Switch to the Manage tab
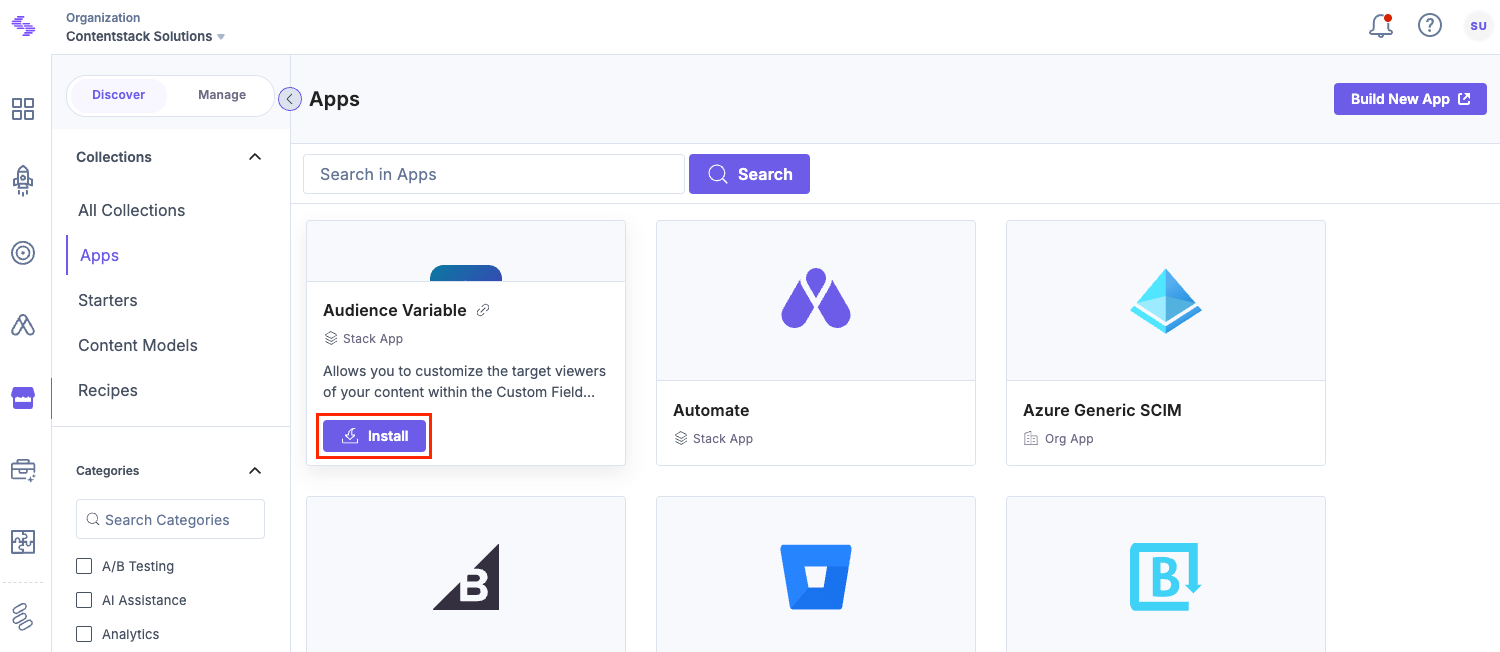The image size is (1500, 652). [x=222, y=95]
